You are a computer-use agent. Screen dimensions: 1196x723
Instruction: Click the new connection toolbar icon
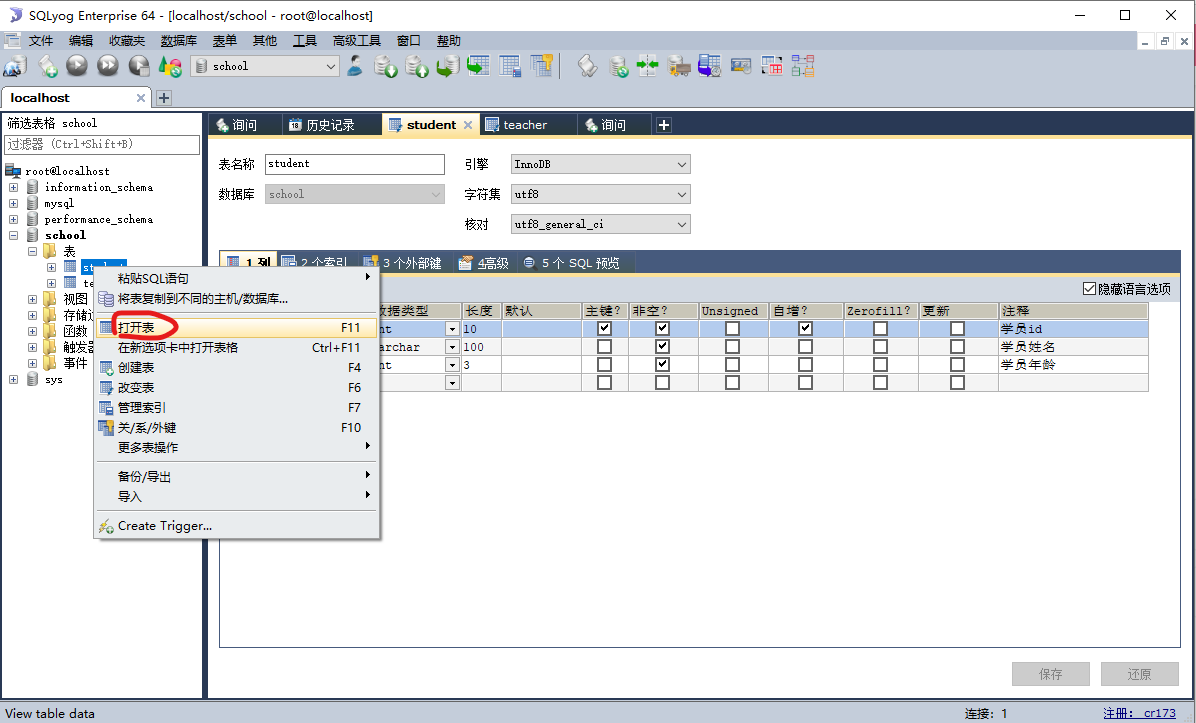coord(15,66)
